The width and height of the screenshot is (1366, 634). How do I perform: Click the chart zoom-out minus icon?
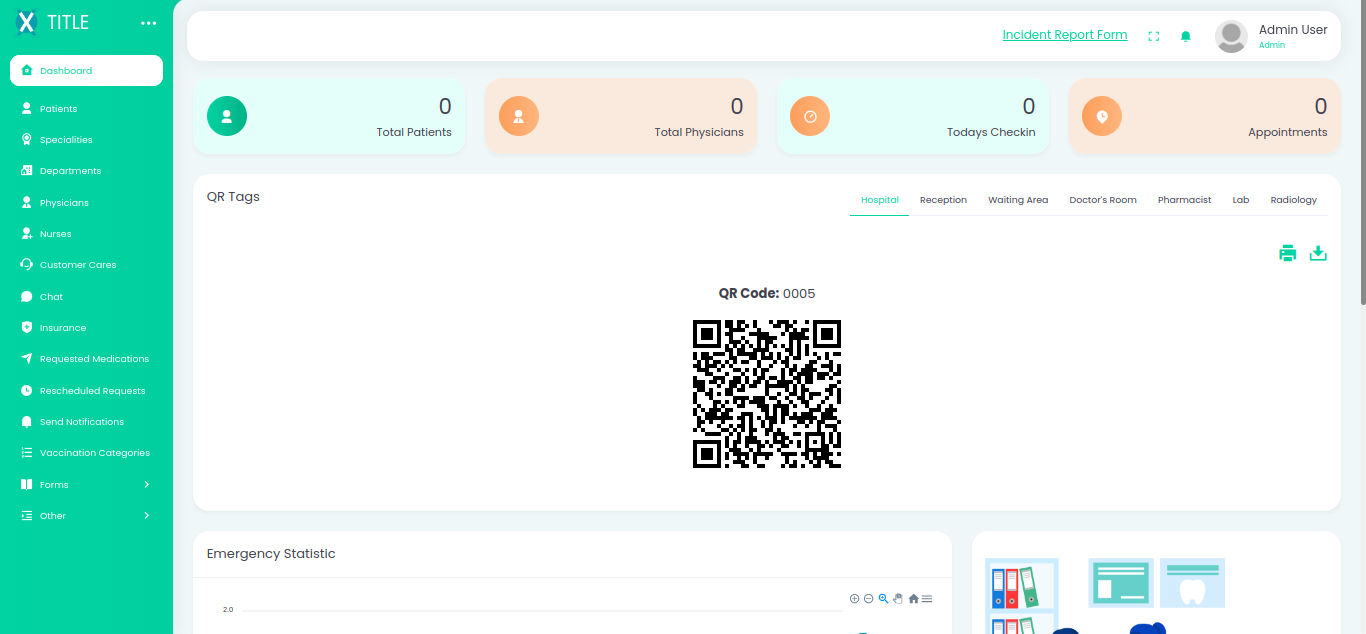pos(868,599)
